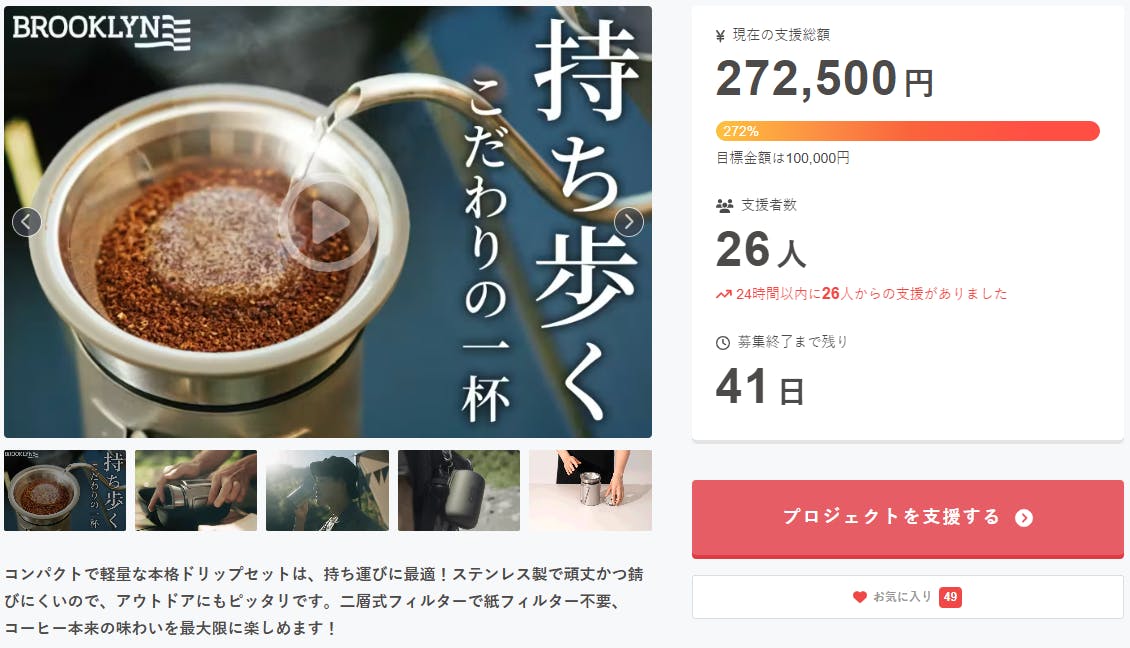Click the heart icon in favorites button
The width and height of the screenshot is (1130, 648).
[859, 597]
